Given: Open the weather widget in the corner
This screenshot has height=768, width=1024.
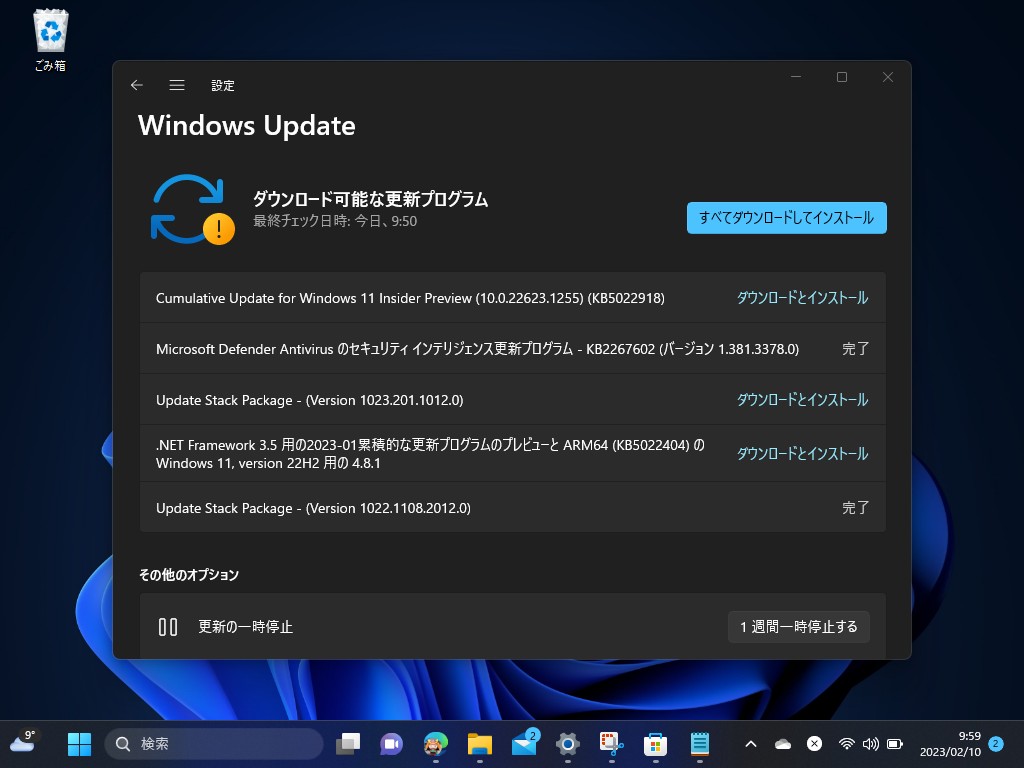Looking at the screenshot, I should 22,744.
